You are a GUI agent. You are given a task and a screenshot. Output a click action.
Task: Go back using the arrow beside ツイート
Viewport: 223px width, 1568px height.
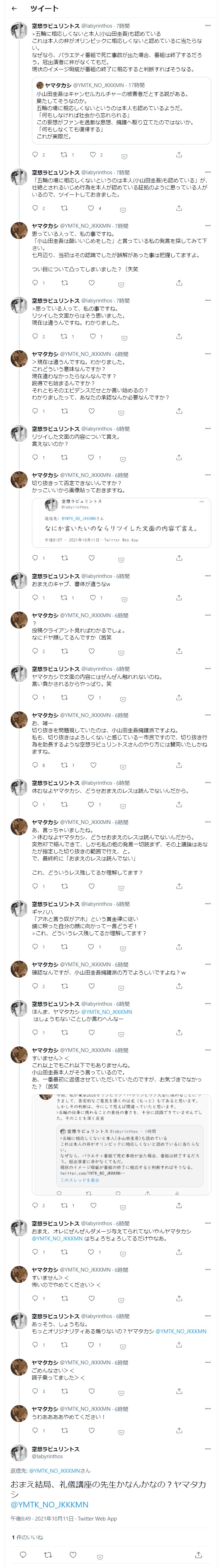[x=14, y=8]
